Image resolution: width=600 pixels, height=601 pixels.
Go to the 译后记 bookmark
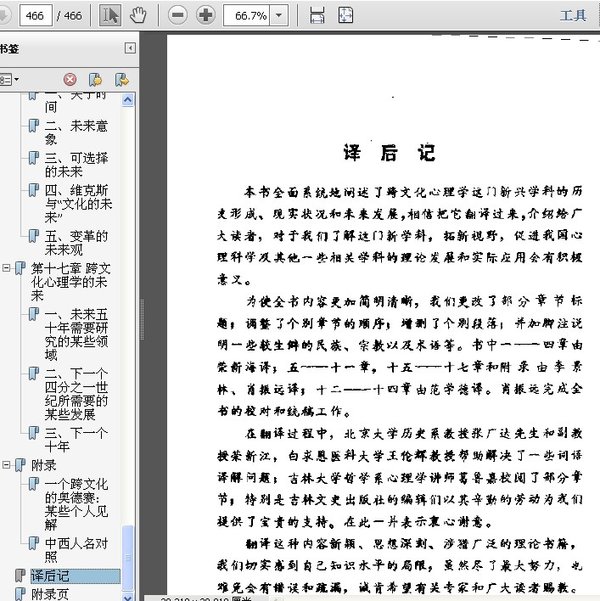[48, 576]
